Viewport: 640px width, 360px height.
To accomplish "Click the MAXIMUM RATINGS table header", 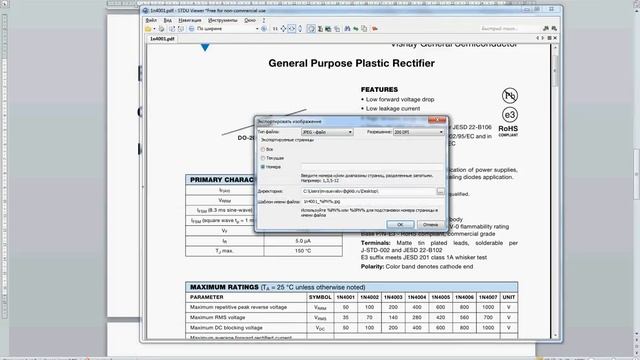I will [351, 287].
